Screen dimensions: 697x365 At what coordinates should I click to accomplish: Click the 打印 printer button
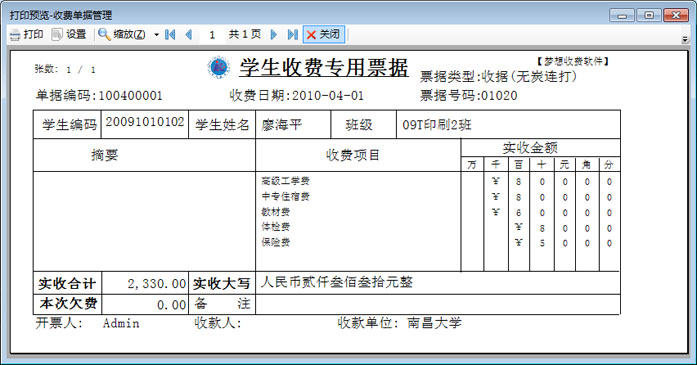(27, 34)
